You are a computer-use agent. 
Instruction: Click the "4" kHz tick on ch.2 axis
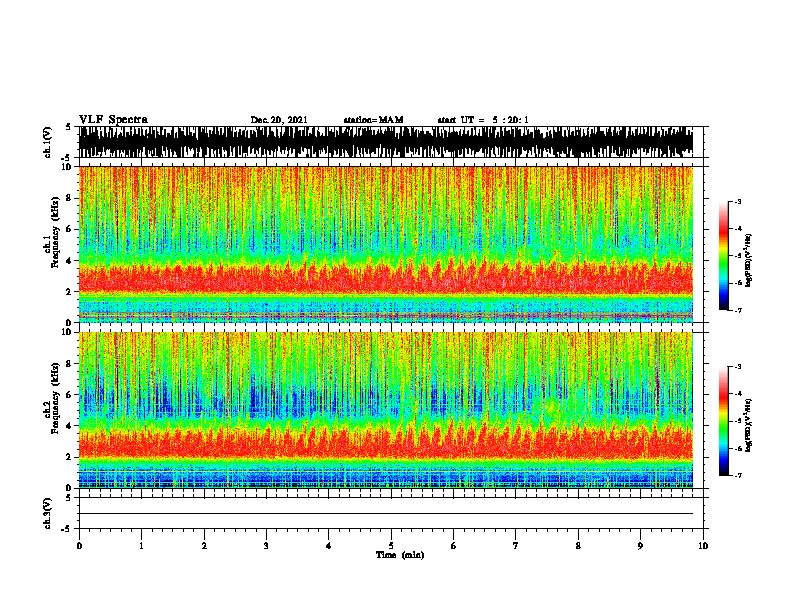(69, 426)
